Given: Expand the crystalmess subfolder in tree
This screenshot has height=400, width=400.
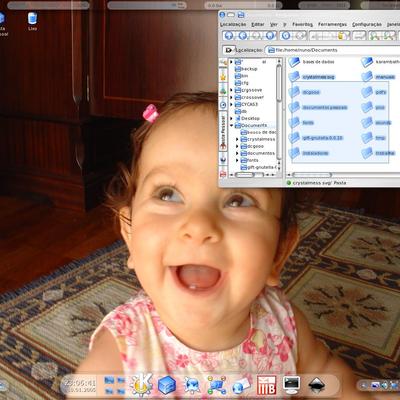Looking at the screenshot, I should pyautogui.click(x=237, y=139).
